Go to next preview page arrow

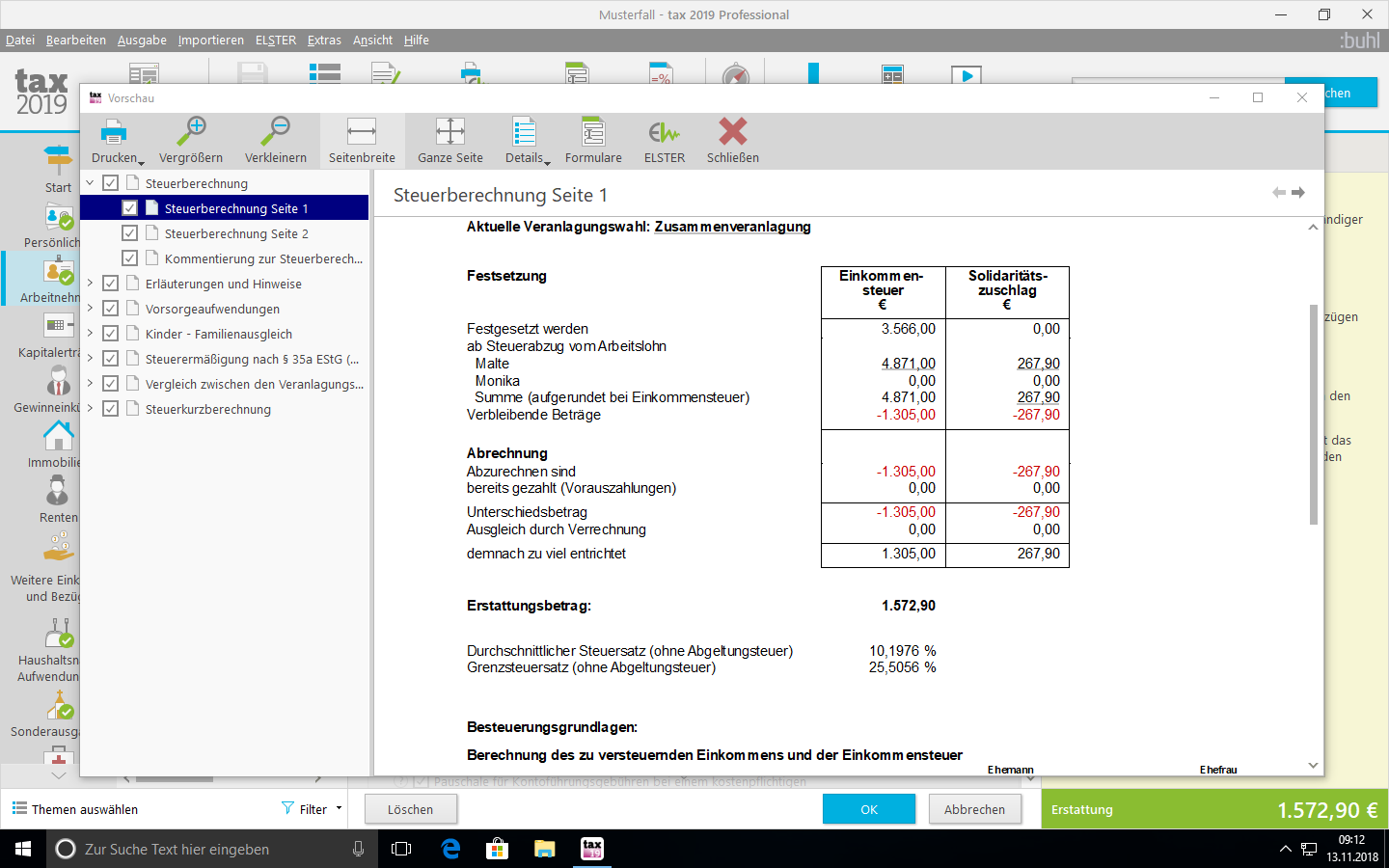[1298, 193]
